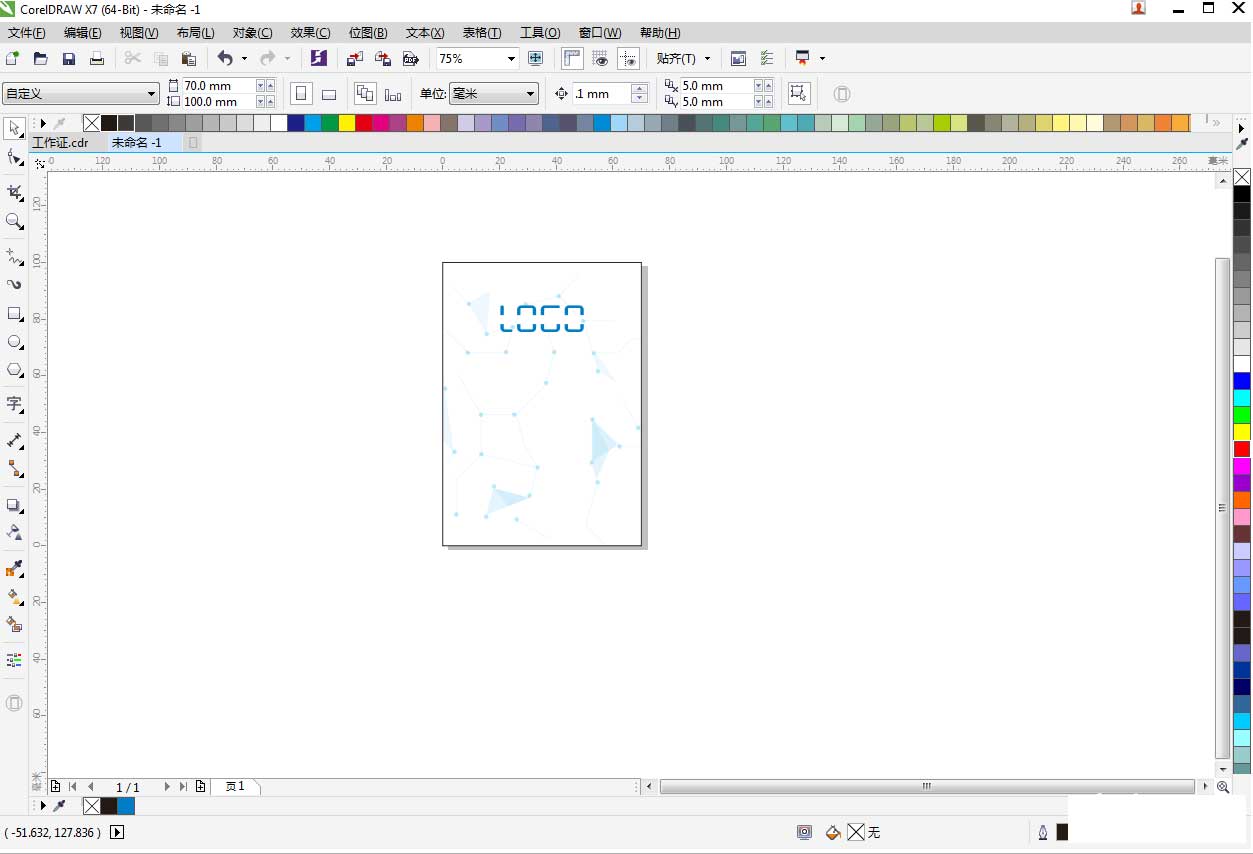
Task: Open the 效果(C) menu
Action: (310, 33)
